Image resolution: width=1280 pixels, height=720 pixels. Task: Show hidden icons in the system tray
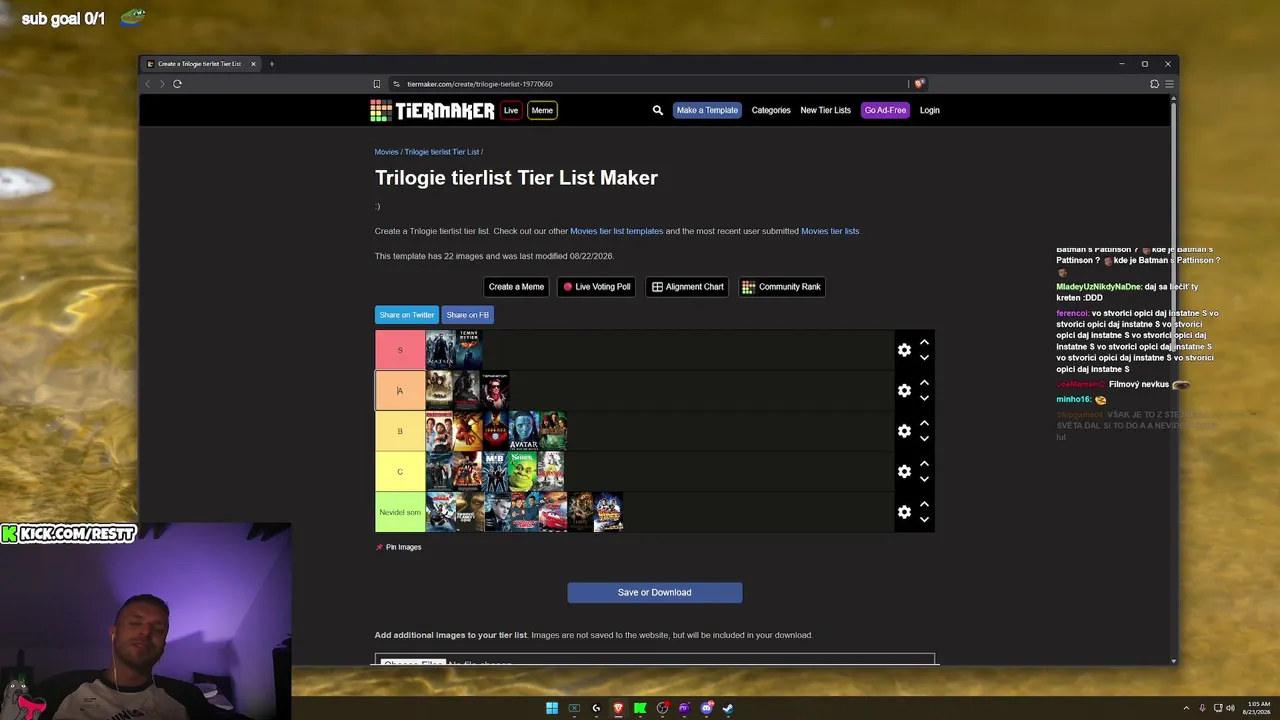click(1186, 708)
